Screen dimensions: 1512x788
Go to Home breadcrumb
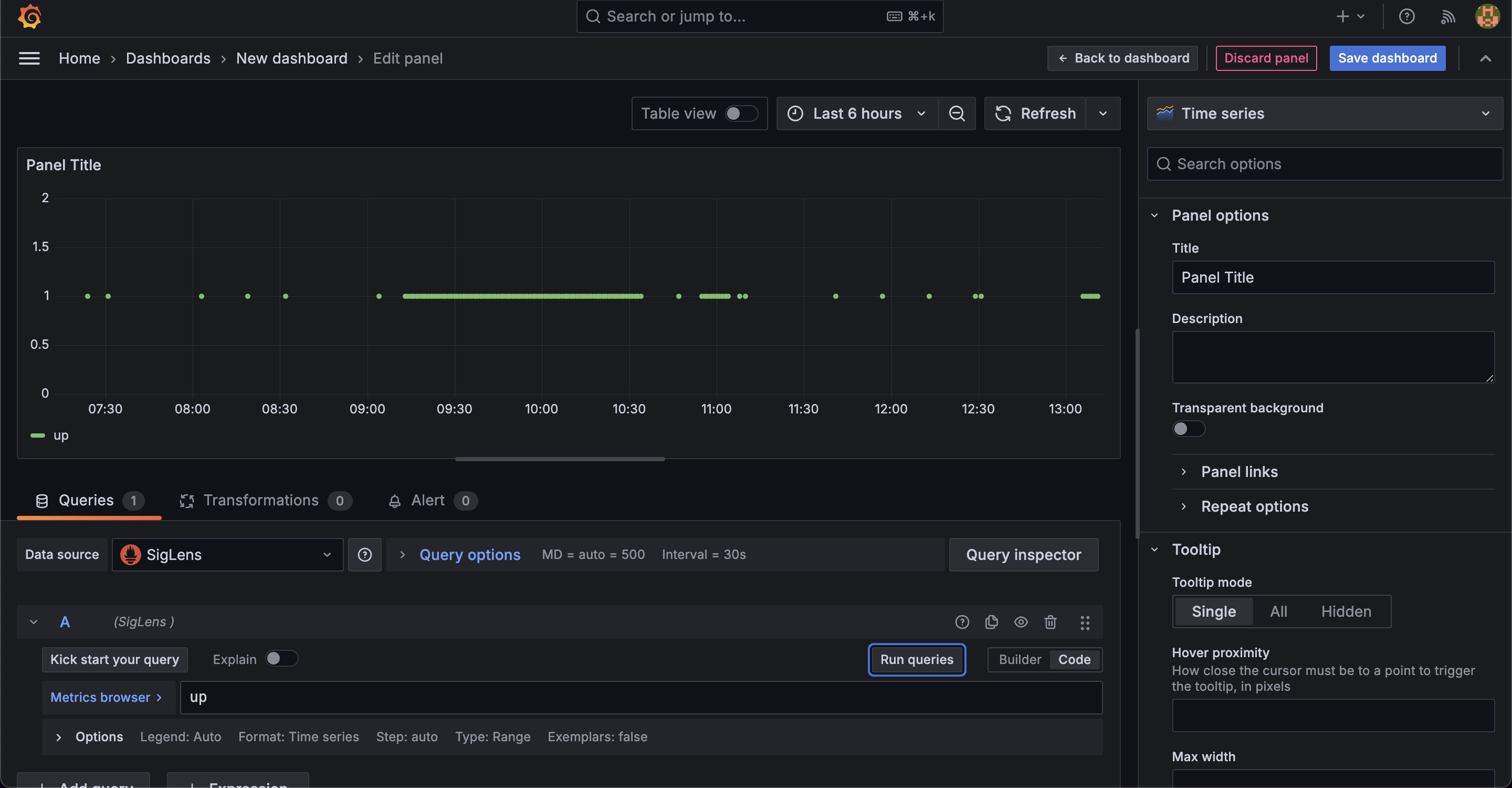tap(79, 58)
